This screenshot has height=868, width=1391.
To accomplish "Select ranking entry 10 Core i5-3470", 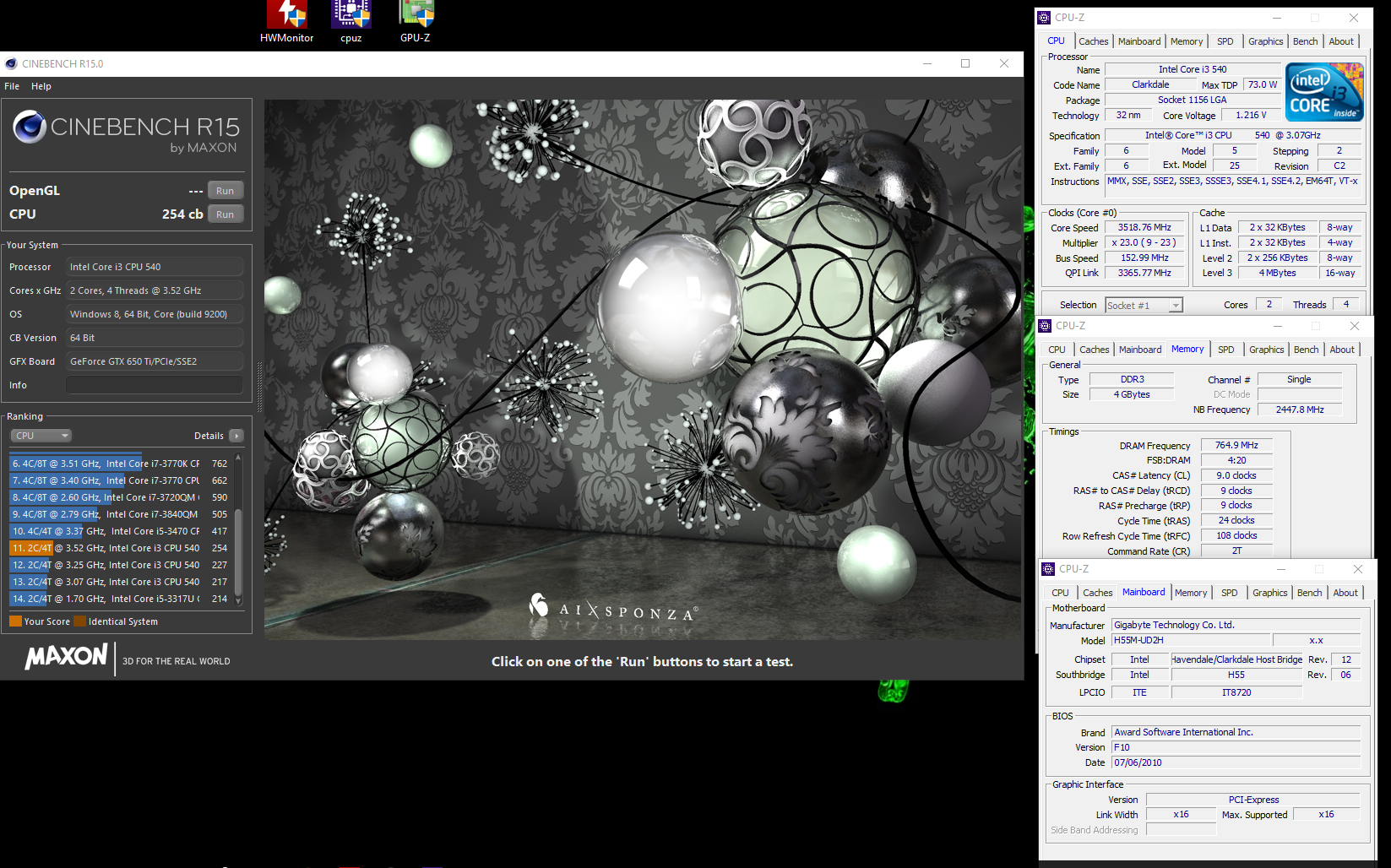I will [x=120, y=531].
